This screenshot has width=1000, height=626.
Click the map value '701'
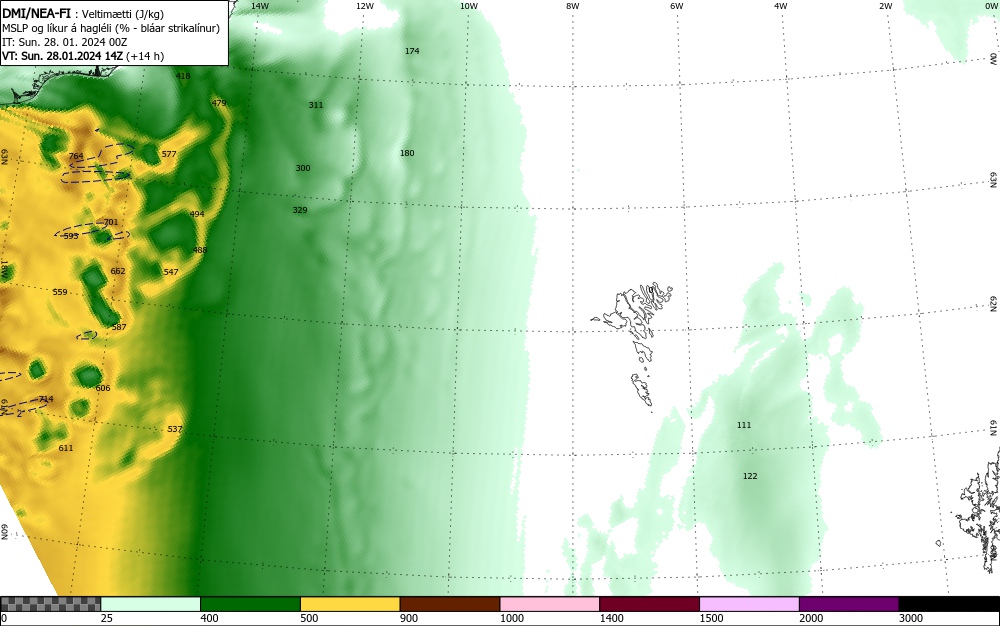click(111, 222)
